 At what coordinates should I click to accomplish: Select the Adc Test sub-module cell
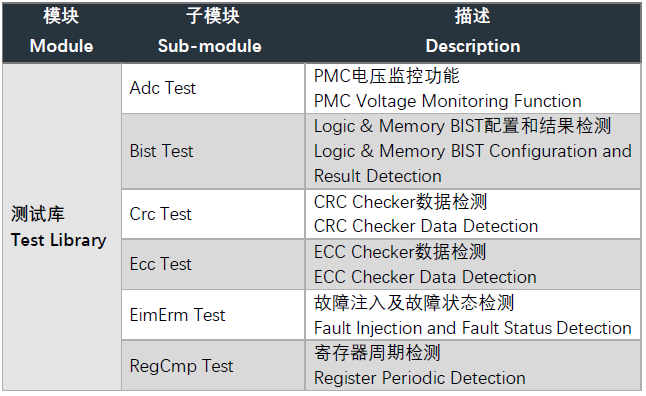(213, 88)
